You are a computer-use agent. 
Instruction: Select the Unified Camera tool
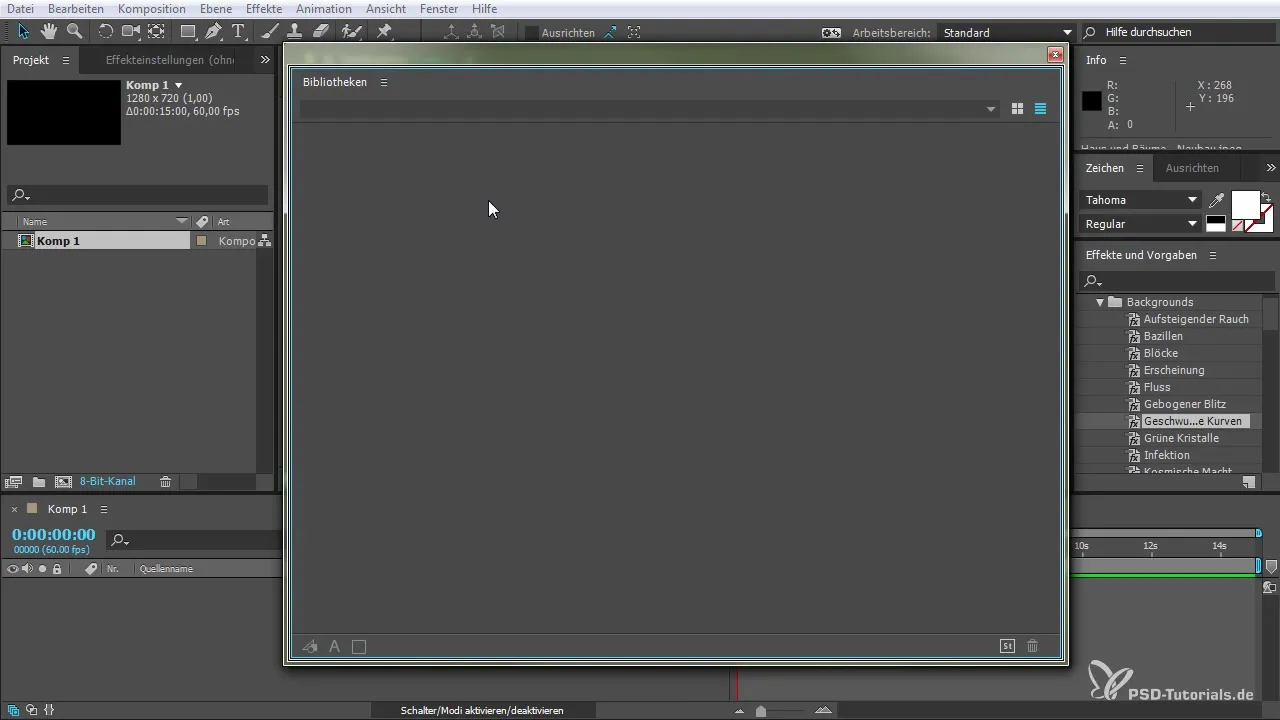tap(130, 32)
